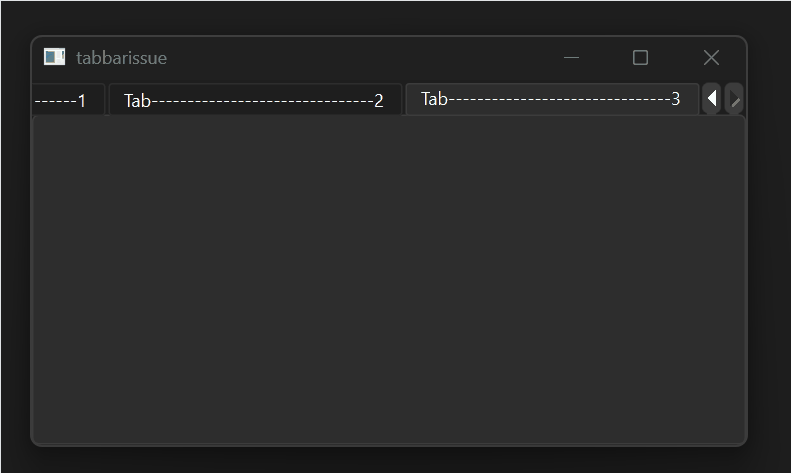Switch to the Tab----2 tab

pyautogui.click(x=255, y=100)
